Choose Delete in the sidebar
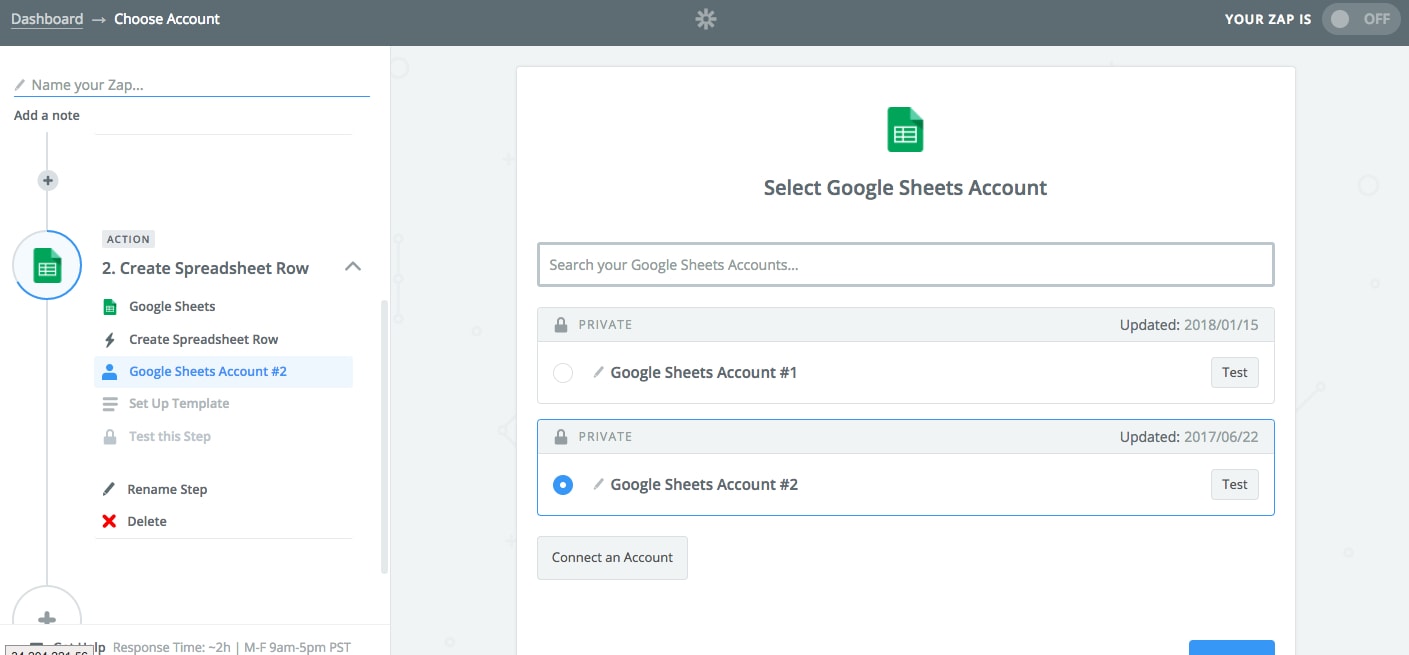The height and width of the screenshot is (655, 1409). [x=147, y=522]
